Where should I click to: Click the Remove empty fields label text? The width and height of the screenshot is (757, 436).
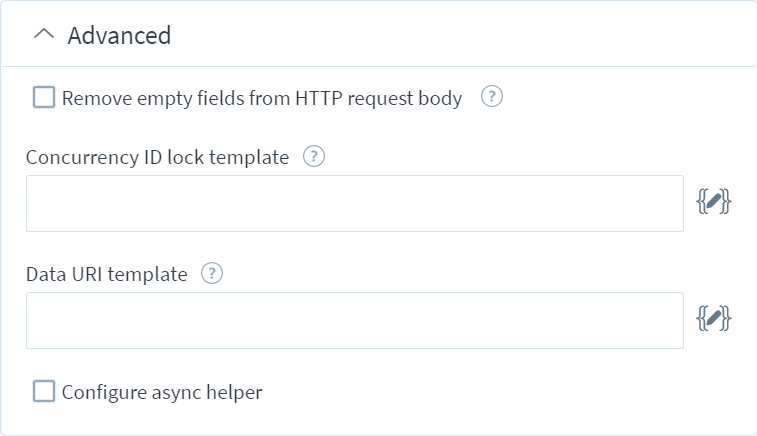tap(262, 98)
